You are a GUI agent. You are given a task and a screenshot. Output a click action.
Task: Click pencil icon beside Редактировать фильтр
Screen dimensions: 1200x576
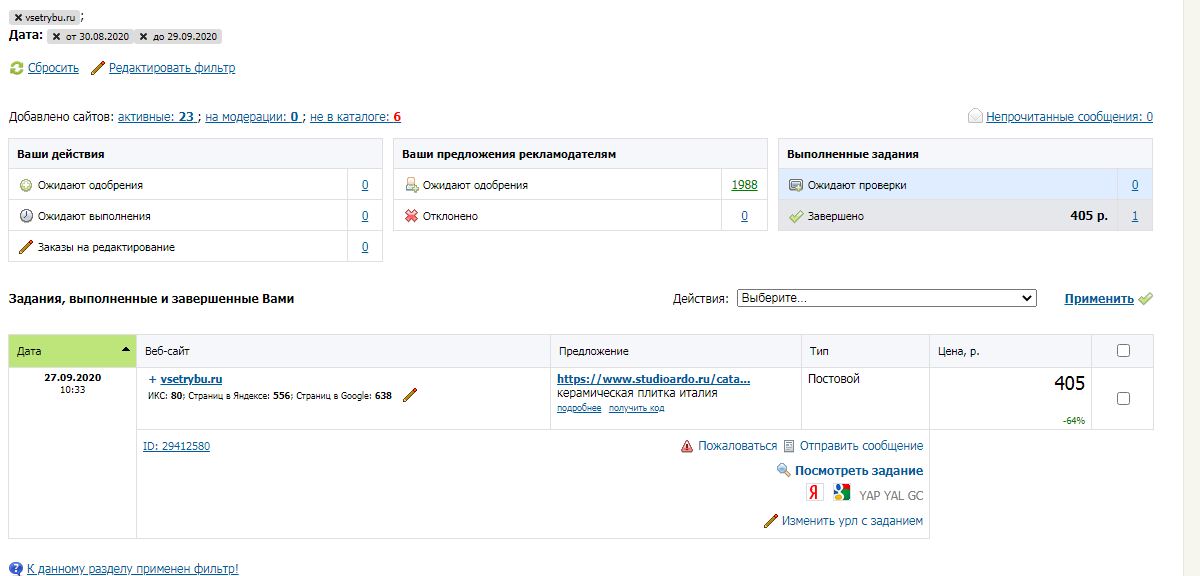(98, 69)
